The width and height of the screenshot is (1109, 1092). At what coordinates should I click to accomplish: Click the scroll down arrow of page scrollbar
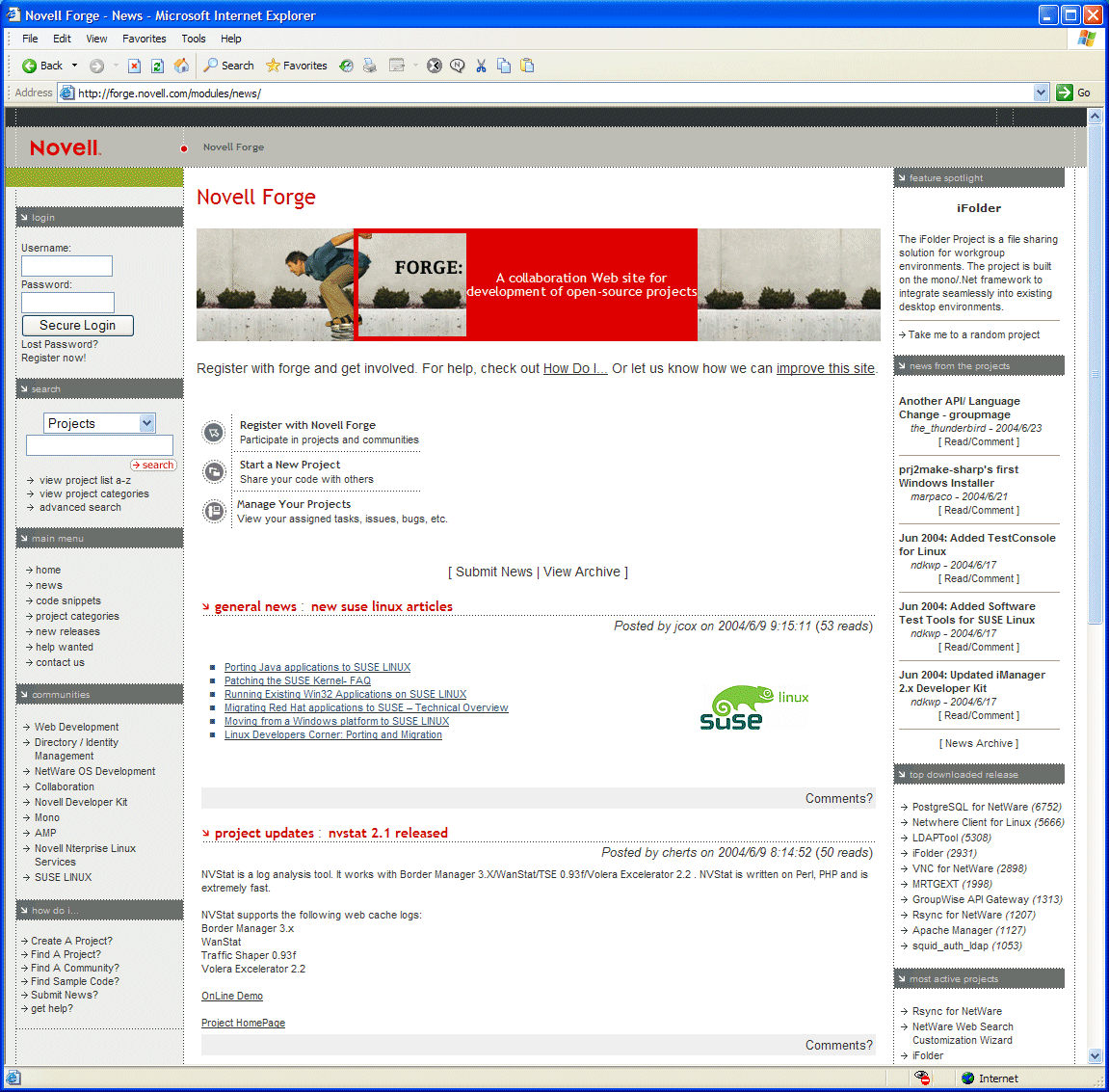(1095, 1056)
